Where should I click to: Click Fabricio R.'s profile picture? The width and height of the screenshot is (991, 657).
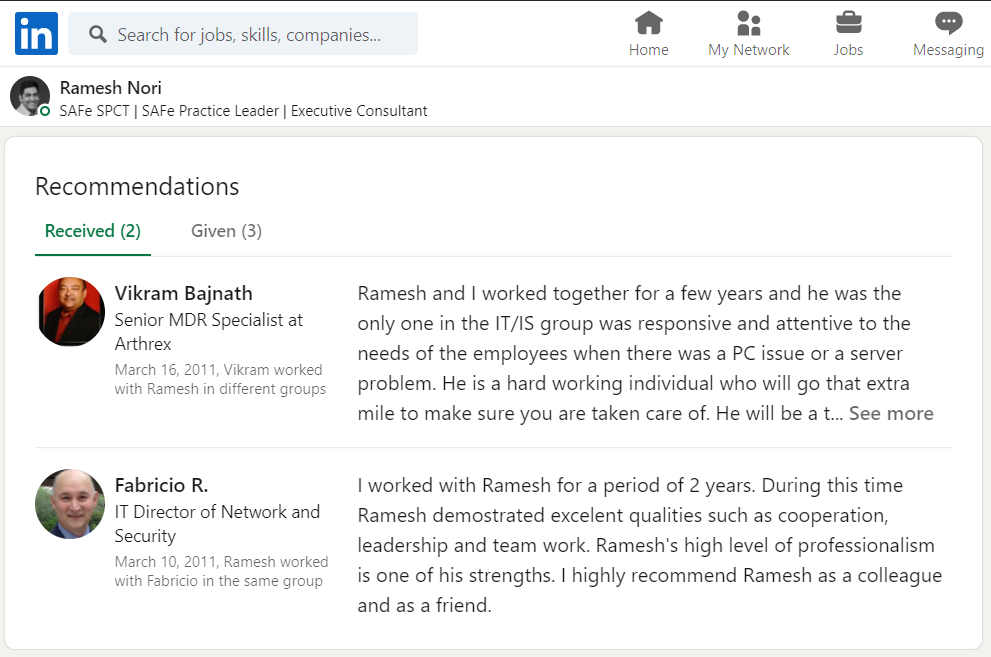[70, 504]
